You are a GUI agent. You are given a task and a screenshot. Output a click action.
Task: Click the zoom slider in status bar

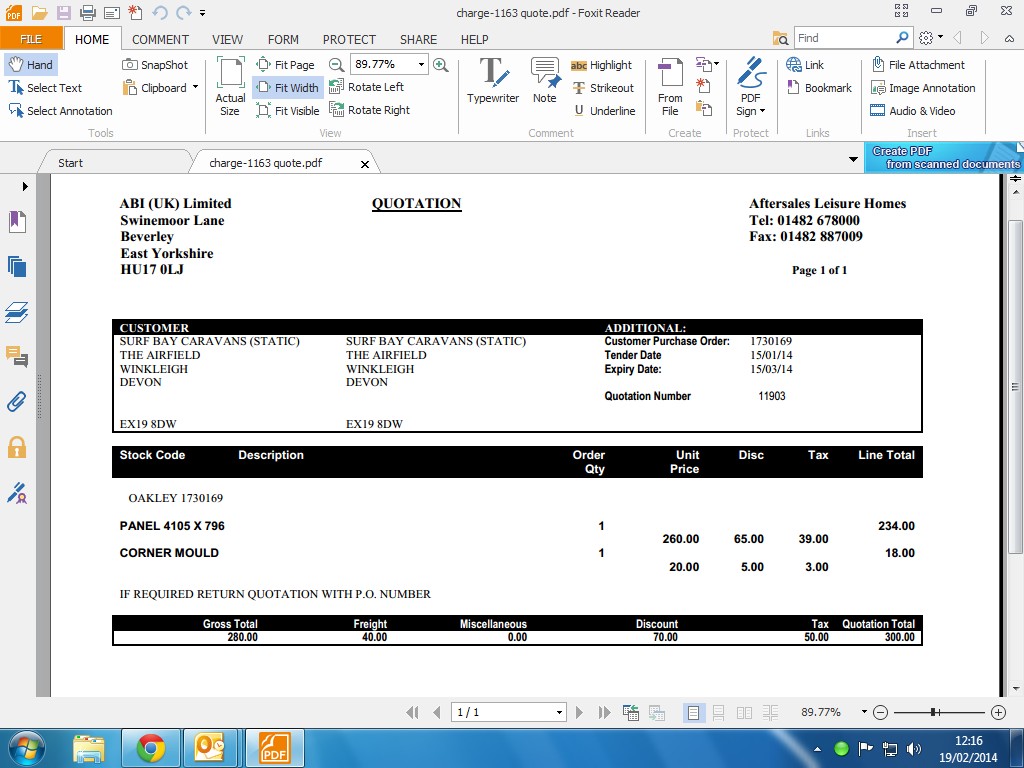(x=933, y=712)
